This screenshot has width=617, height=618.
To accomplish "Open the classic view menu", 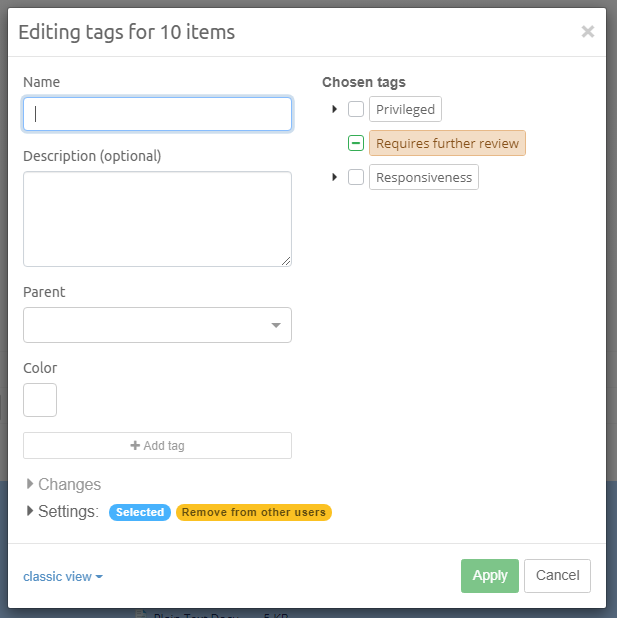I will pyautogui.click(x=63, y=576).
